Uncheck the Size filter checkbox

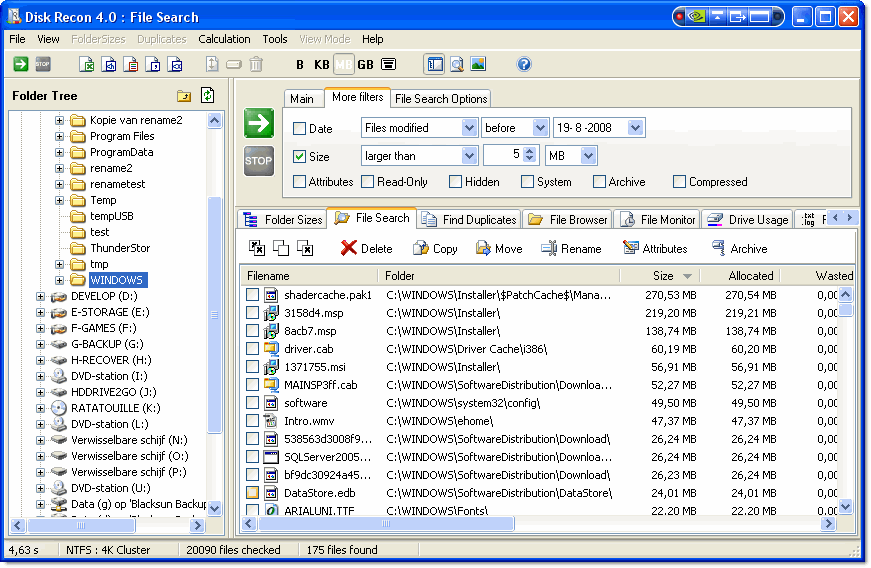pos(299,157)
